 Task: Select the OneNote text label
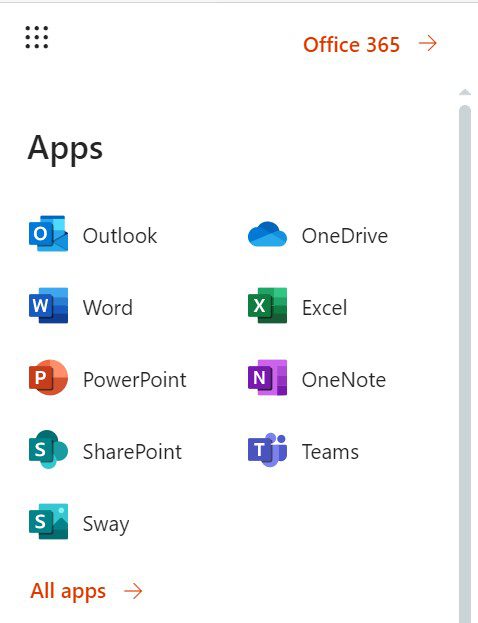tap(344, 379)
